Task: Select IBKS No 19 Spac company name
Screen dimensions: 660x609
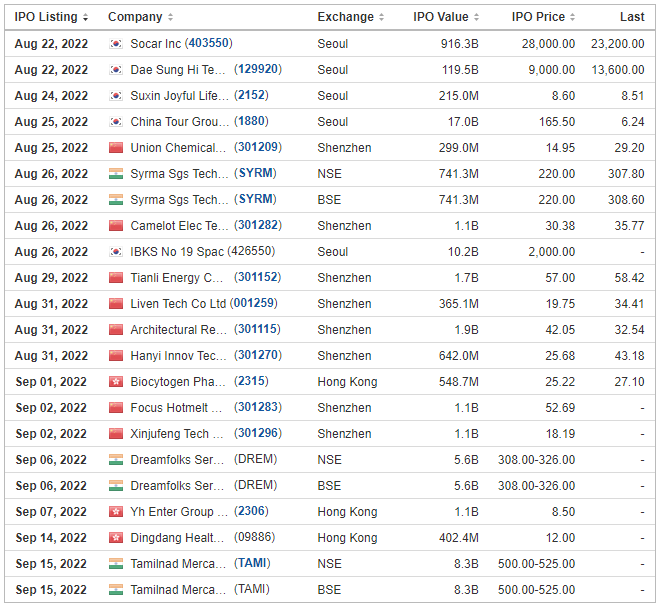Action: (x=177, y=252)
